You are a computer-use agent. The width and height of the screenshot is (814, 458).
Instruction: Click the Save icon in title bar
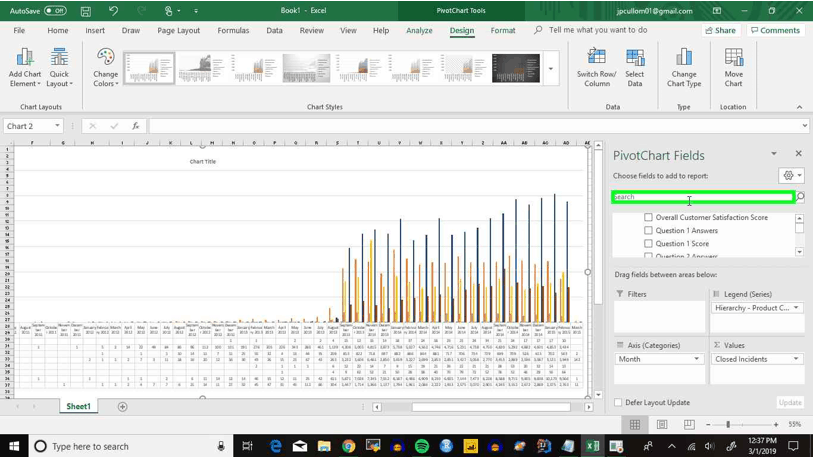pos(86,11)
